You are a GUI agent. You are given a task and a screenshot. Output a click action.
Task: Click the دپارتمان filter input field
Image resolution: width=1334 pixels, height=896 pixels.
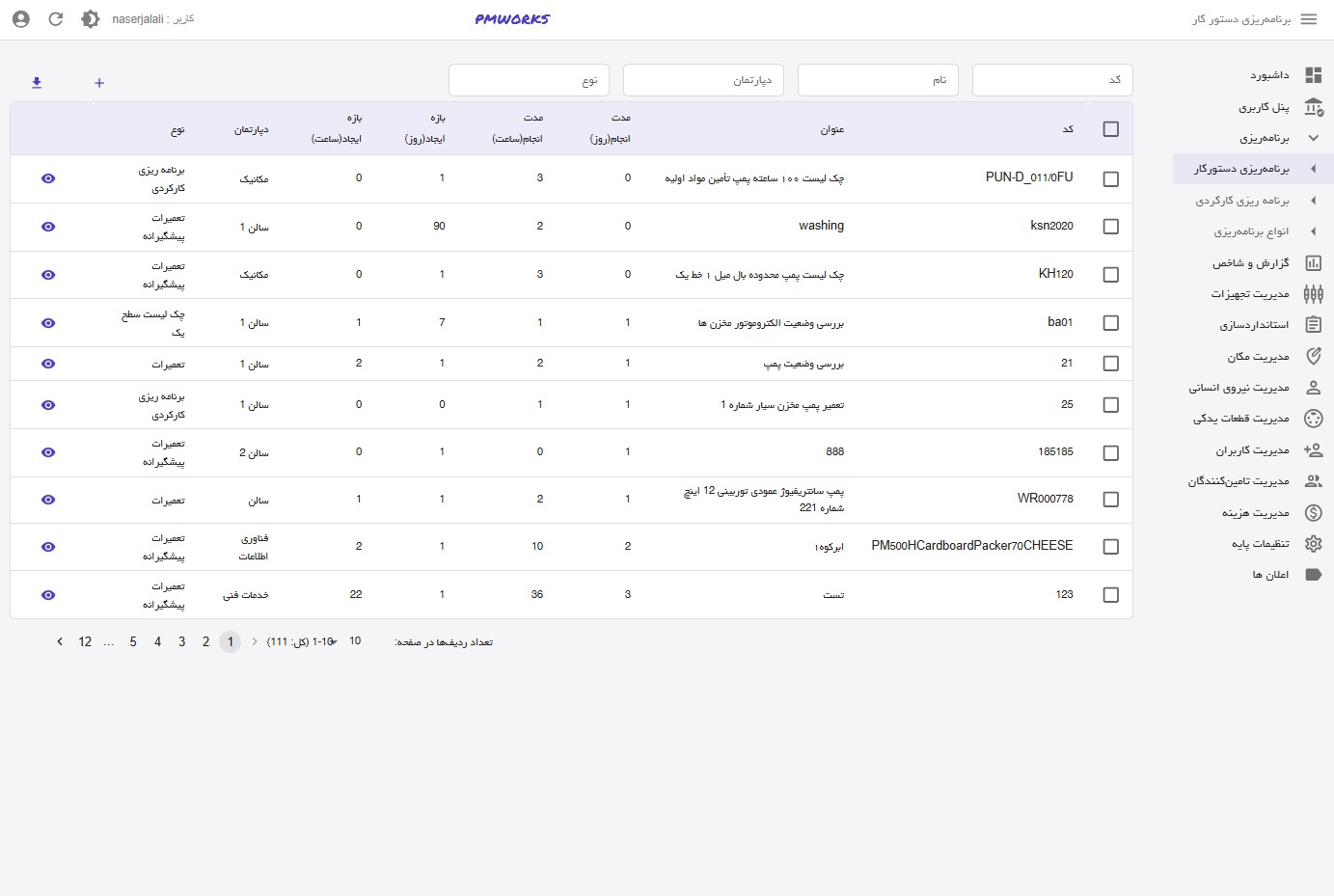(x=703, y=80)
